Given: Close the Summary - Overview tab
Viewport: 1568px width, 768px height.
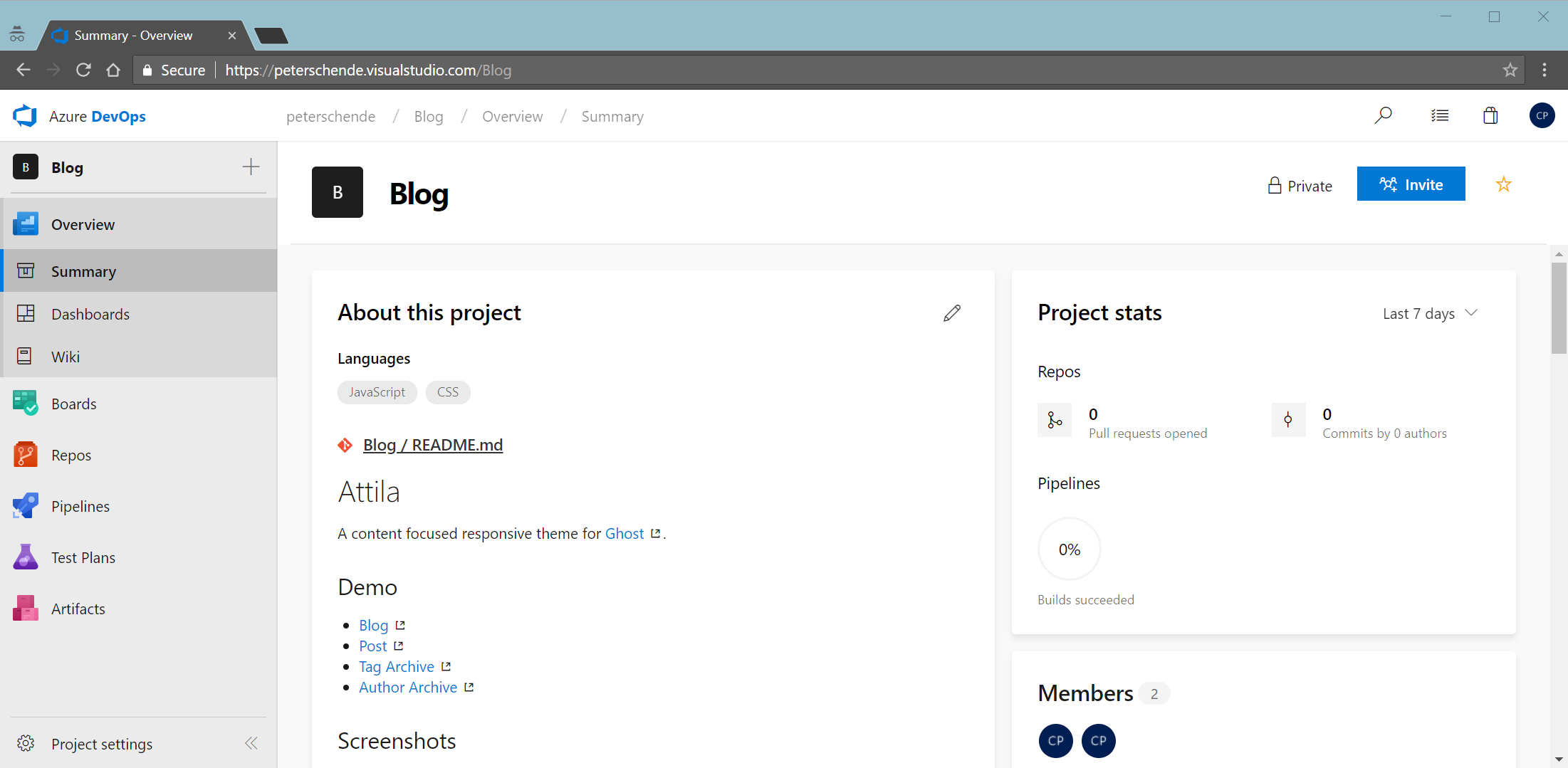Looking at the screenshot, I should pyautogui.click(x=231, y=35).
